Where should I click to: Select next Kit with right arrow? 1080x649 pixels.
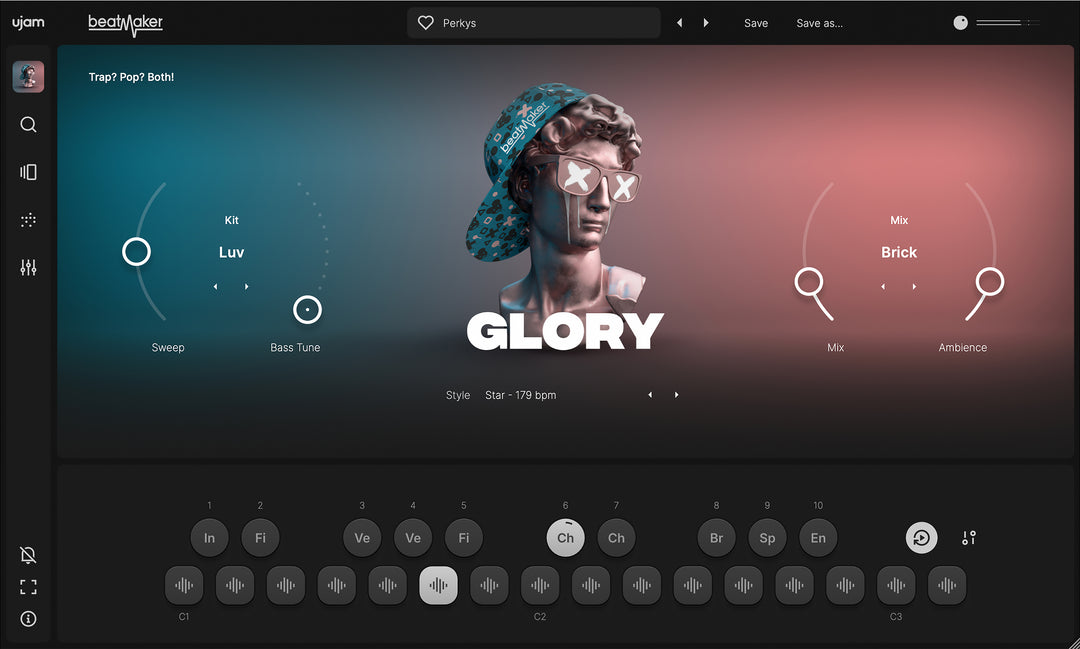[247, 287]
